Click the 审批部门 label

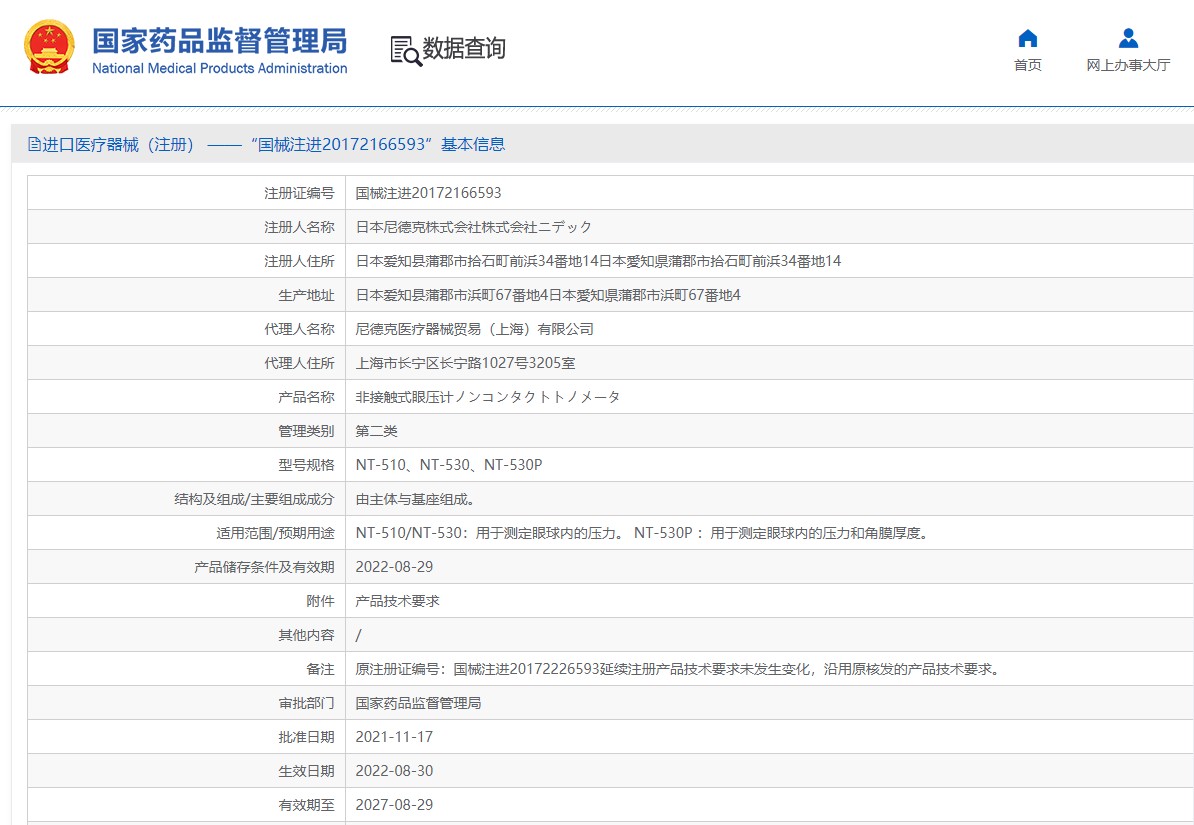[306, 703]
